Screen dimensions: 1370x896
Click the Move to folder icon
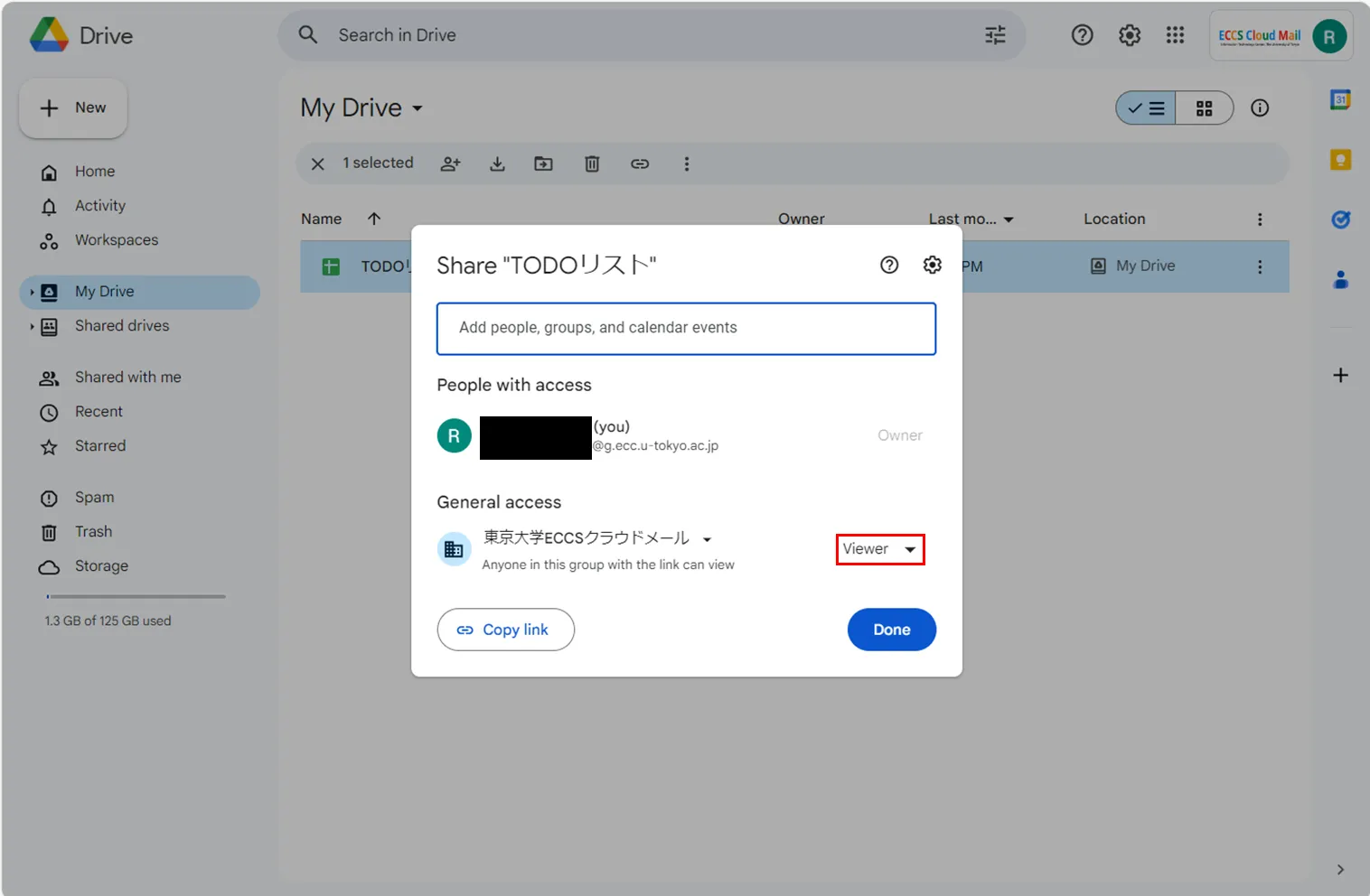tap(543, 163)
